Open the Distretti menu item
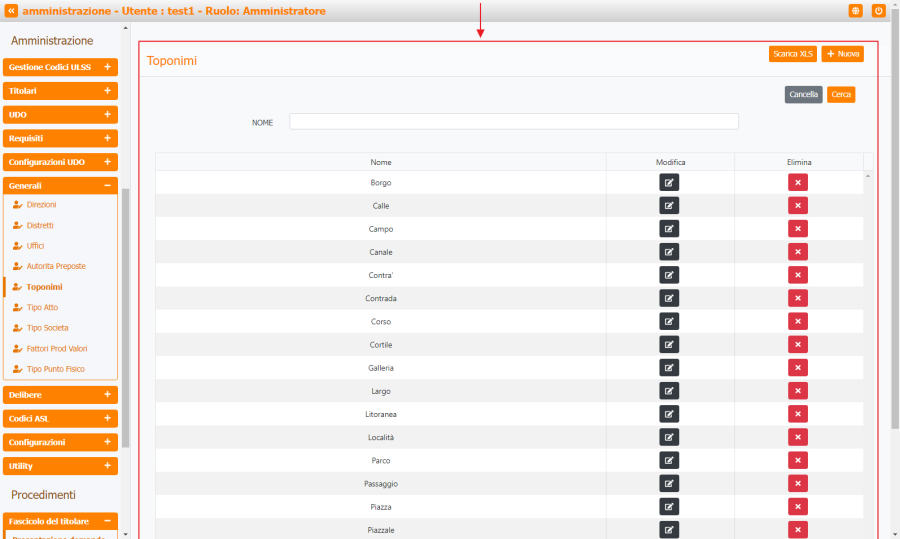The height and width of the screenshot is (539, 900). click(41, 225)
